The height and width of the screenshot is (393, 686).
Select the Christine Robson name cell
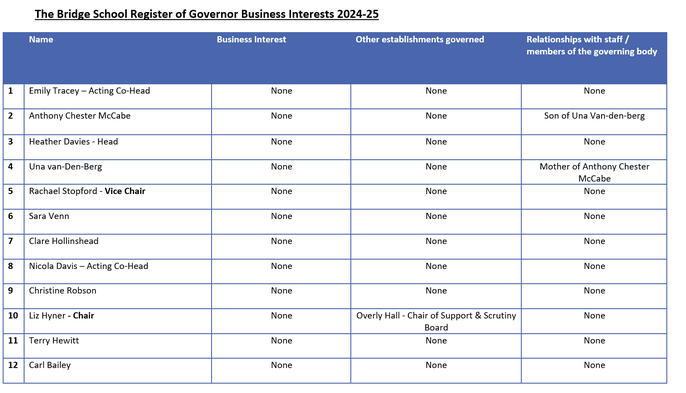coord(118,296)
